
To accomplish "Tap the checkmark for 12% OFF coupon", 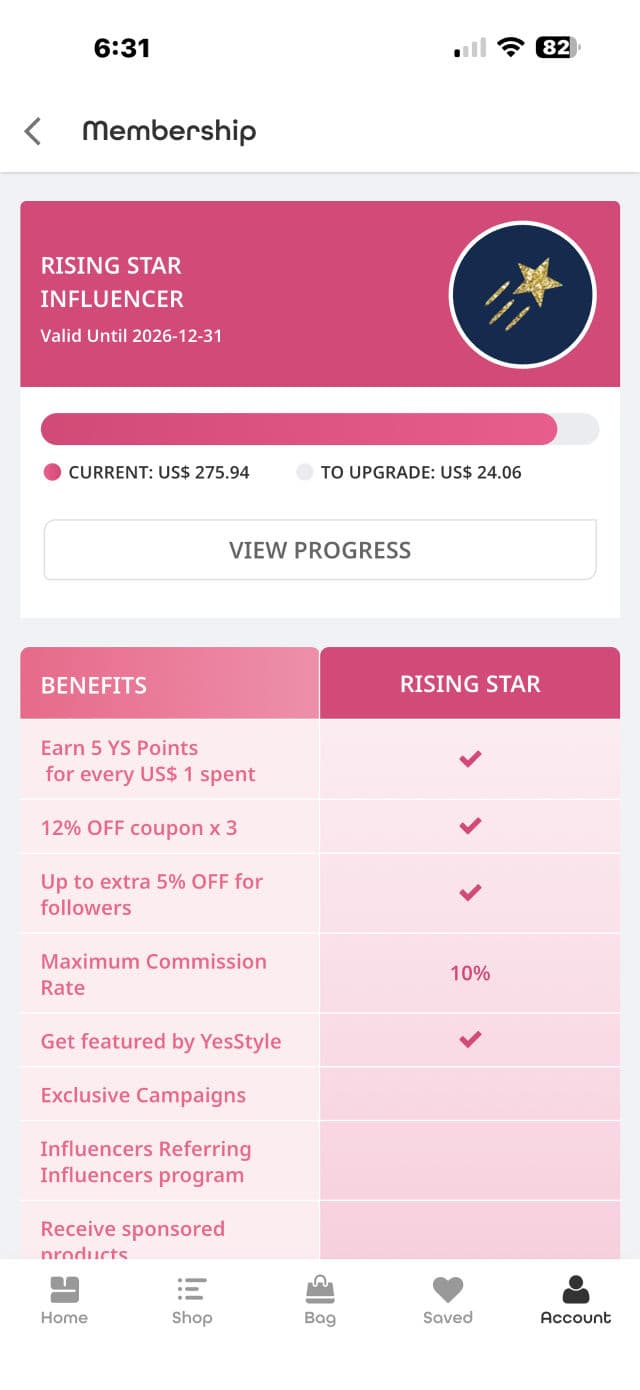I will [x=470, y=826].
